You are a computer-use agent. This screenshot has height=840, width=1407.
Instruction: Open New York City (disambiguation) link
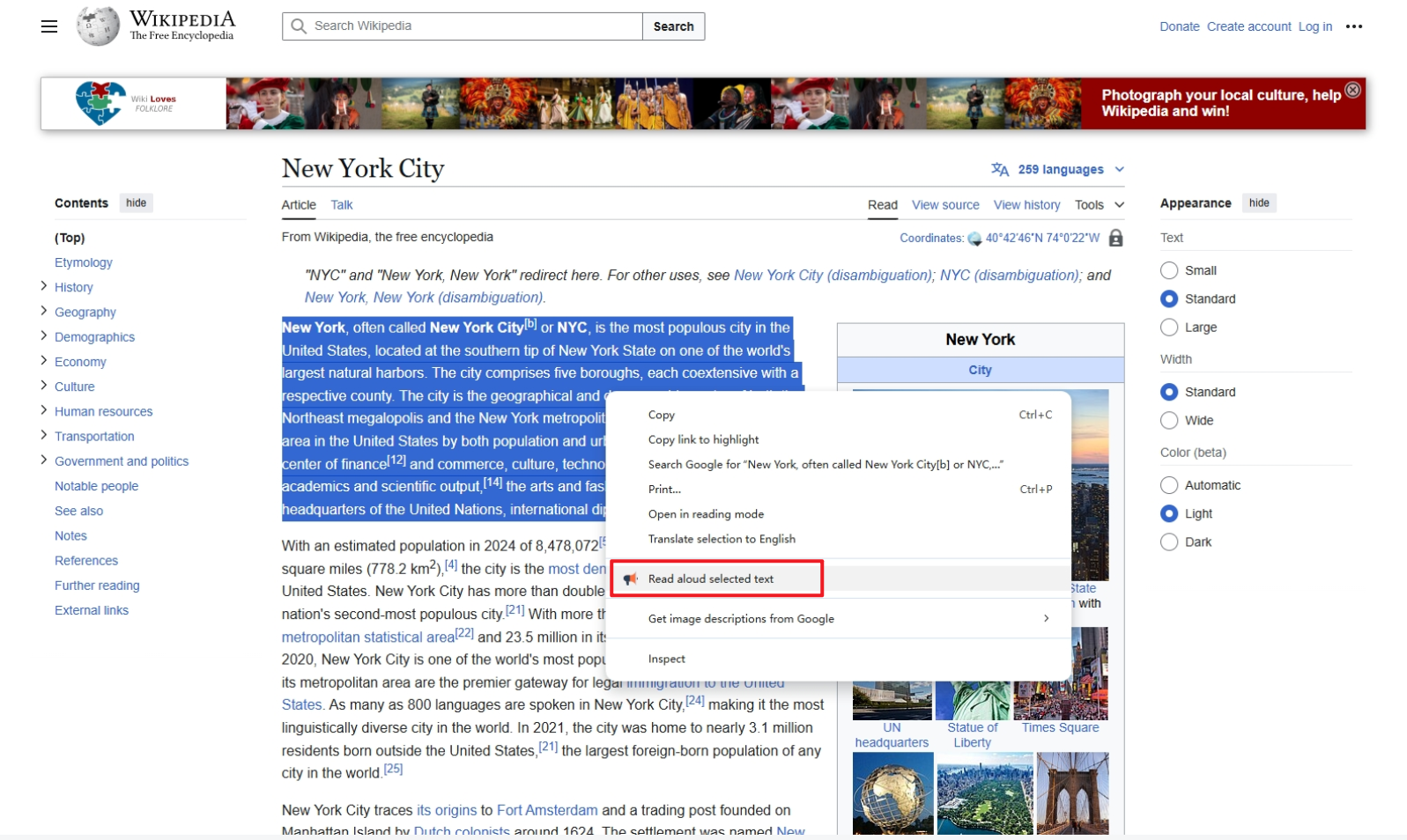[833, 276]
